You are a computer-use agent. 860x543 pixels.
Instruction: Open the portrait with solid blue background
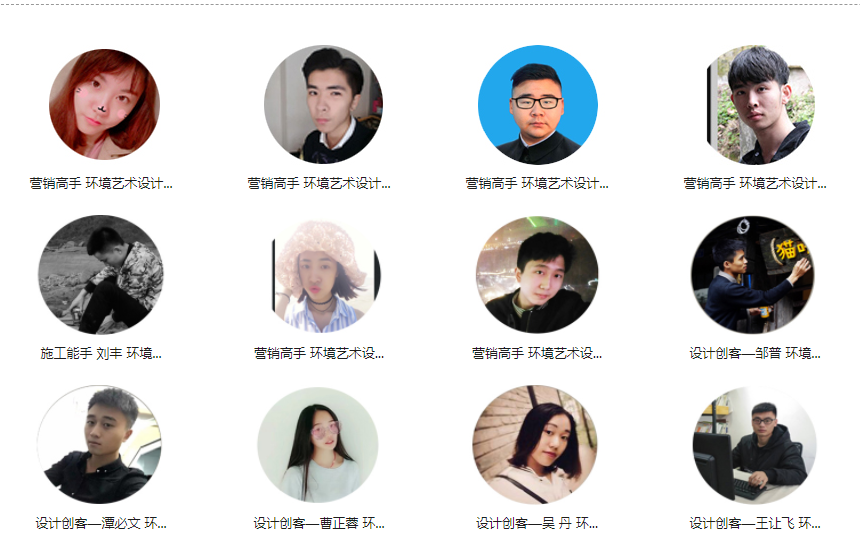(538, 105)
